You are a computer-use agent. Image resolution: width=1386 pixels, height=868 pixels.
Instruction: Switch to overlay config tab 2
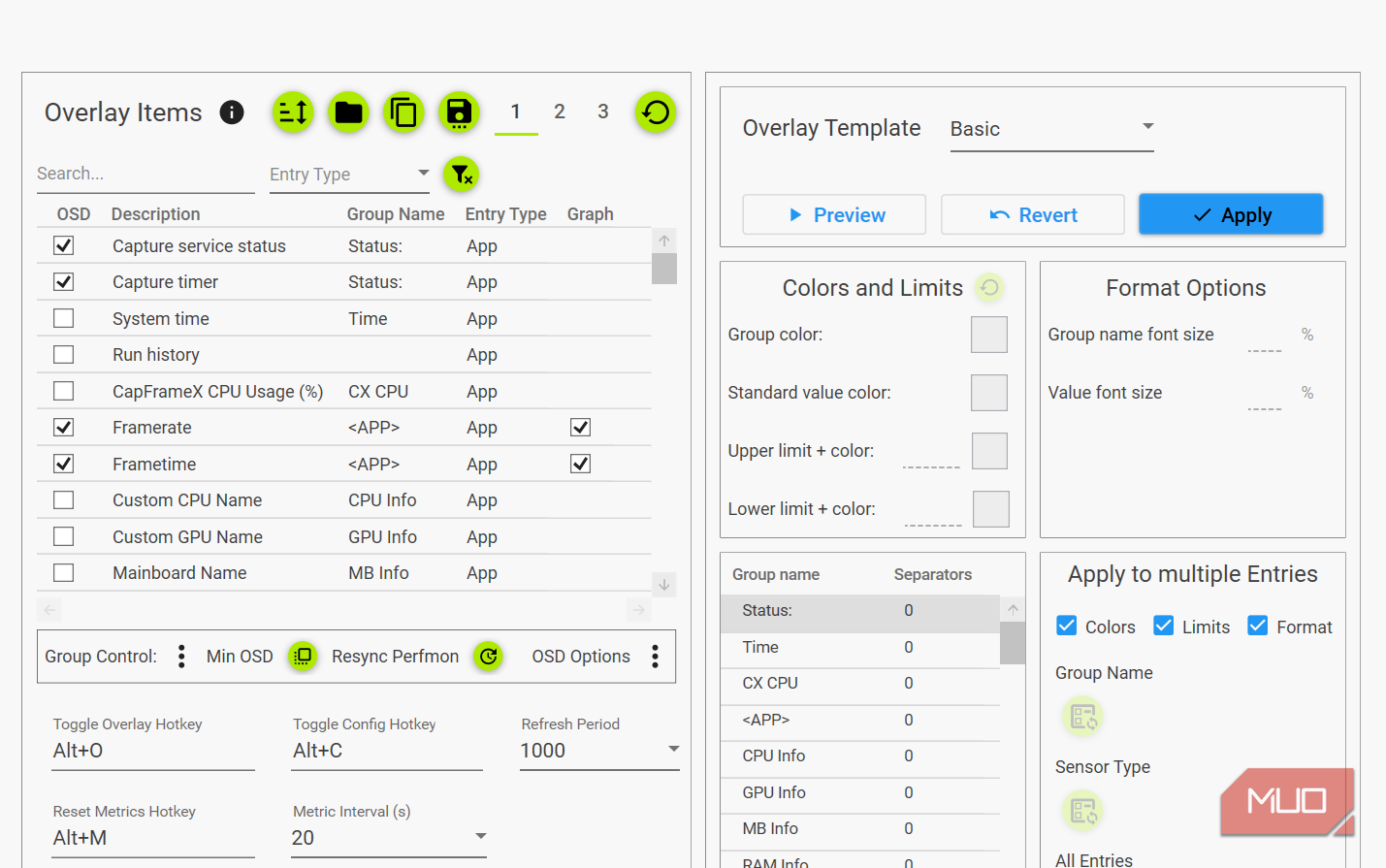[x=560, y=112]
